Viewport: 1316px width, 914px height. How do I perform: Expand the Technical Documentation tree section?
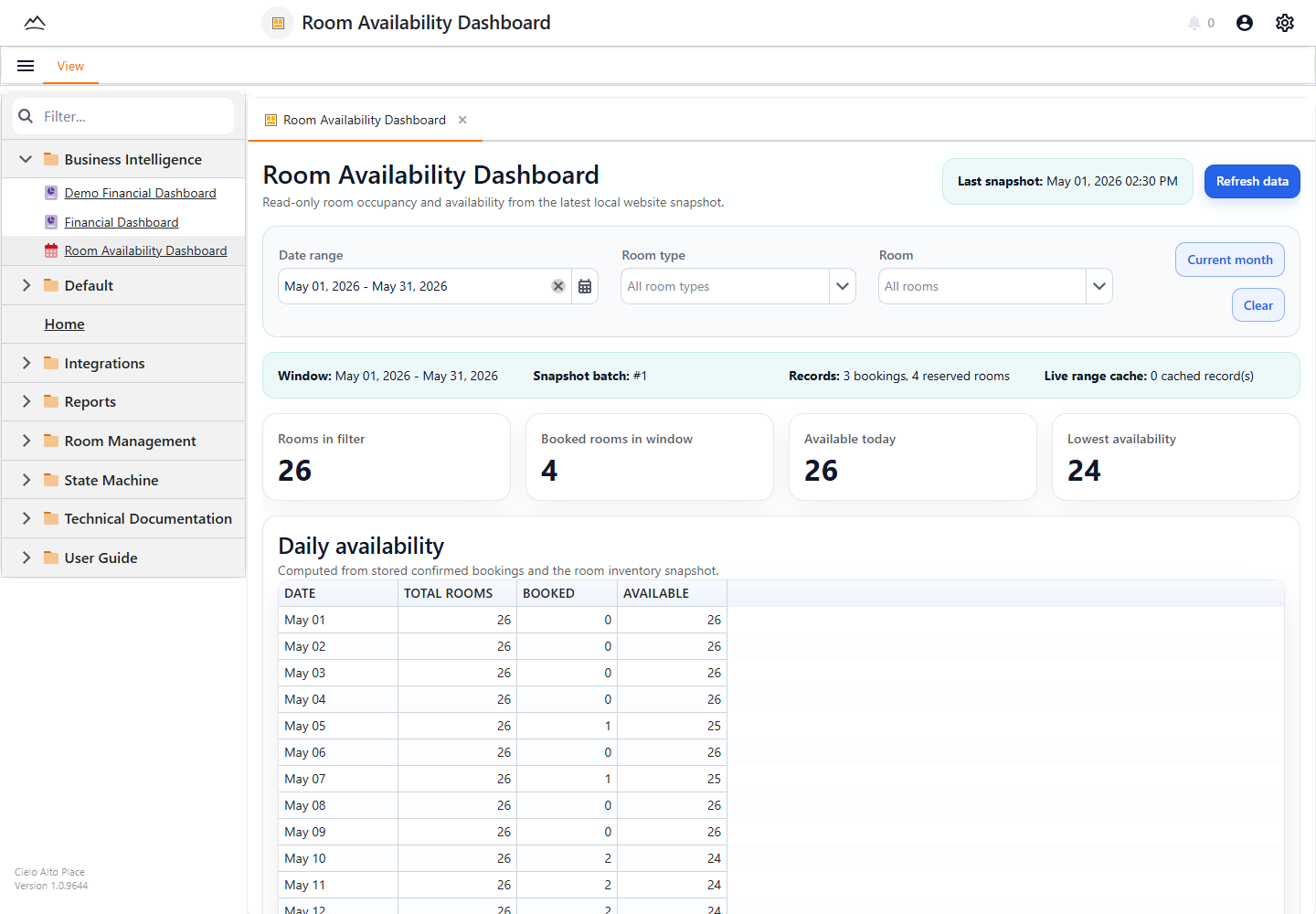(x=26, y=518)
